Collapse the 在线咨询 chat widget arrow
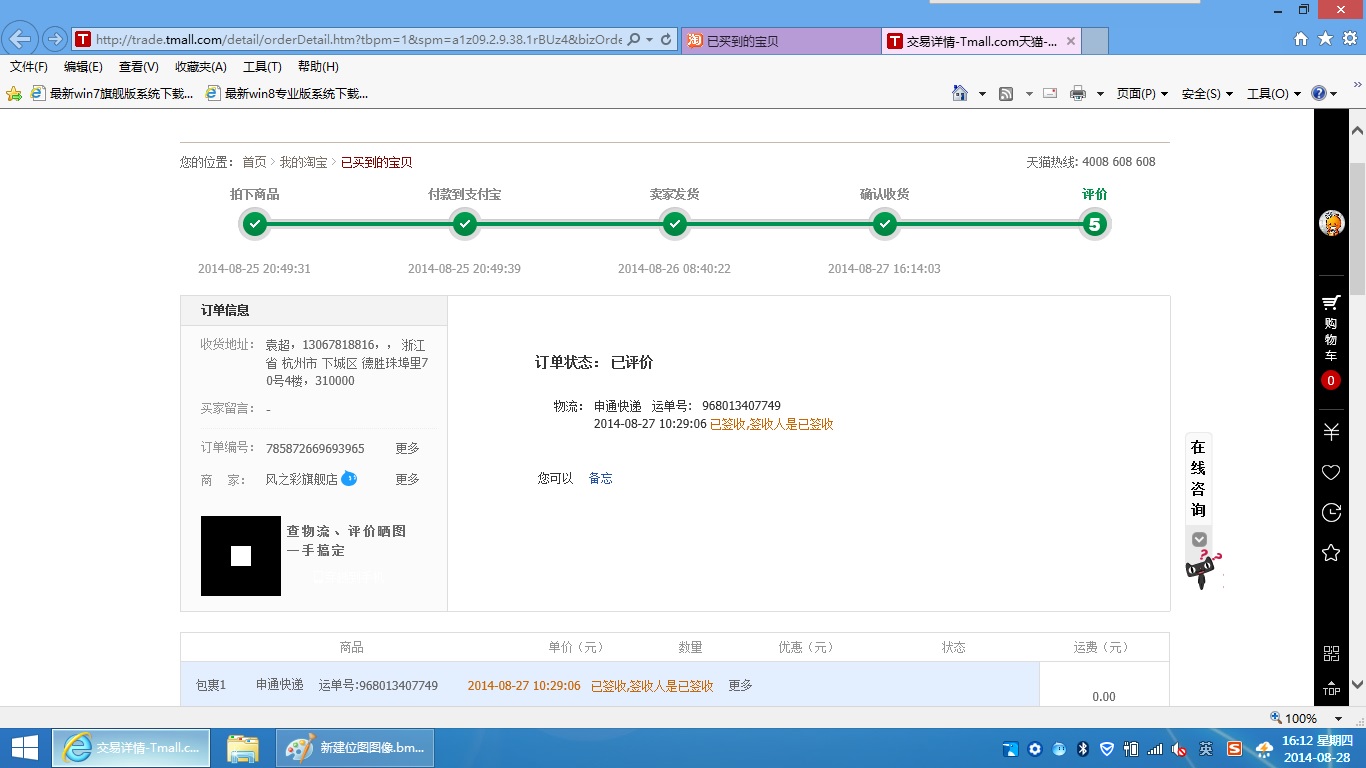 1199,539
